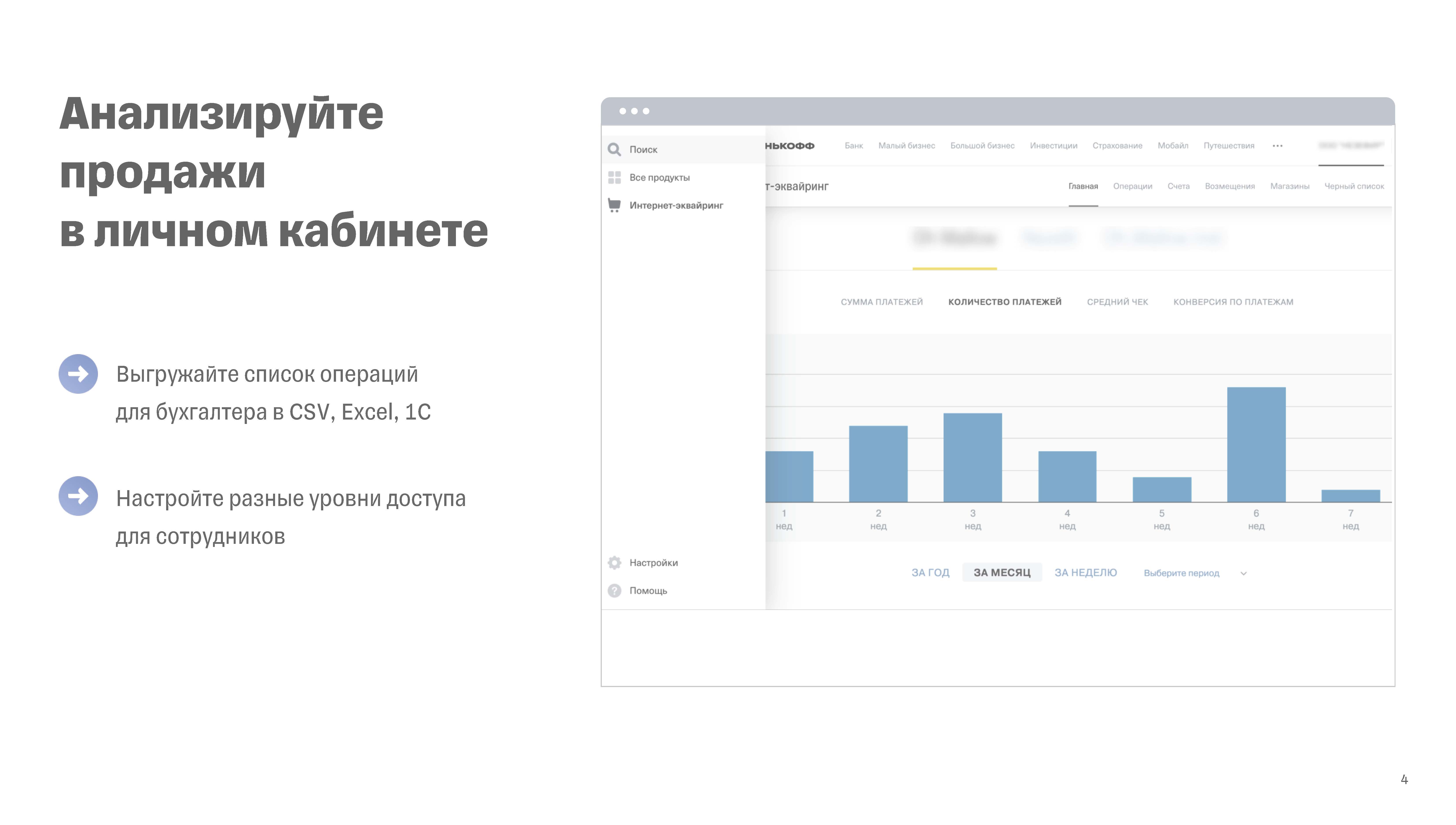
Task: Click arrow bullet beside Выгружайте список операций
Action: (x=78, y=374)
